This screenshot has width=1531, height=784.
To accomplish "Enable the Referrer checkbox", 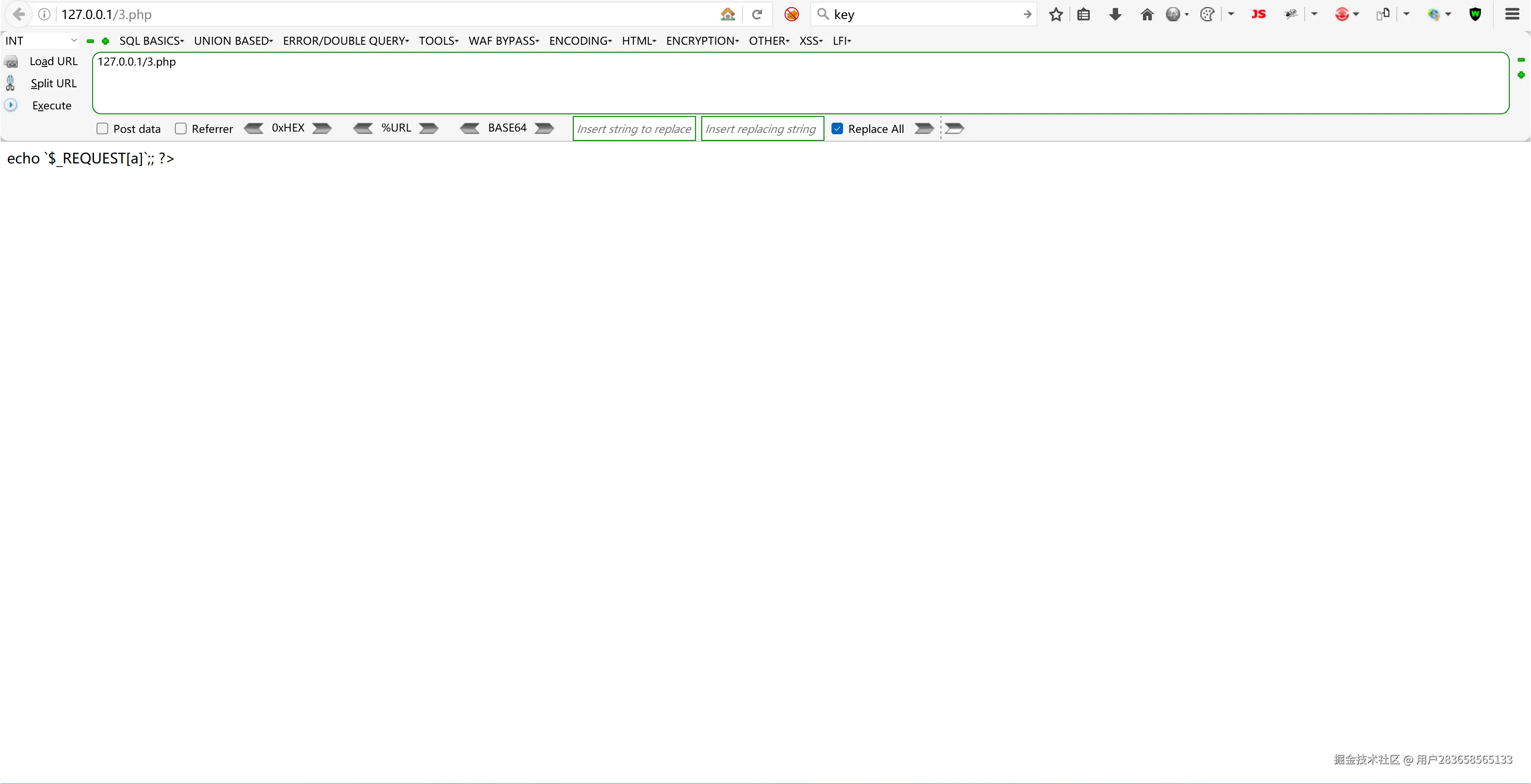I will (181, 128).
